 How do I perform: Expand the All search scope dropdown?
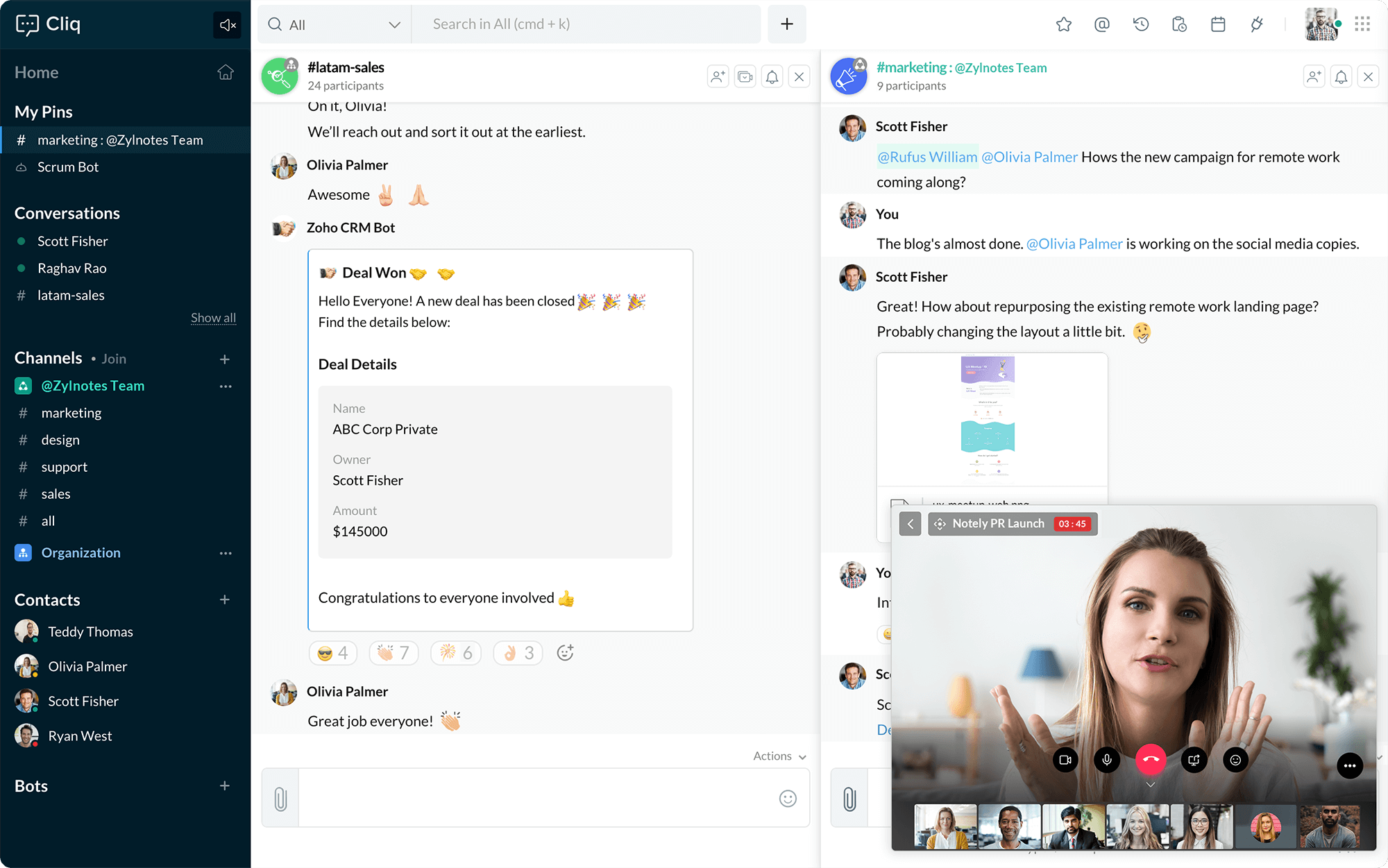(x=394, y=25)
